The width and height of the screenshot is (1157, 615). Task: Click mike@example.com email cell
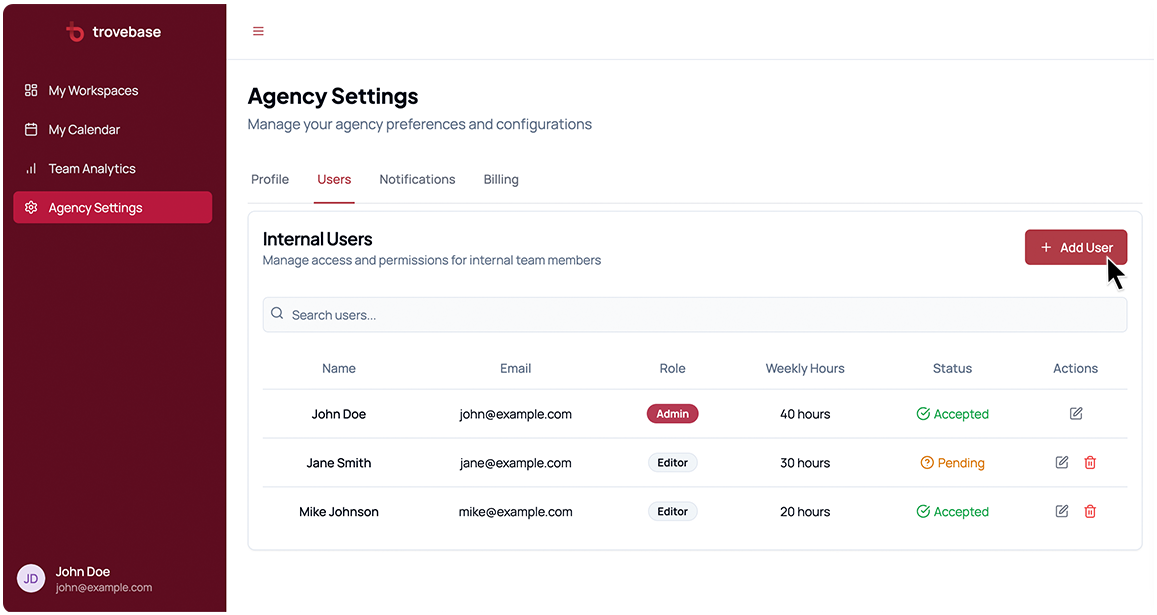pos(515,512)
